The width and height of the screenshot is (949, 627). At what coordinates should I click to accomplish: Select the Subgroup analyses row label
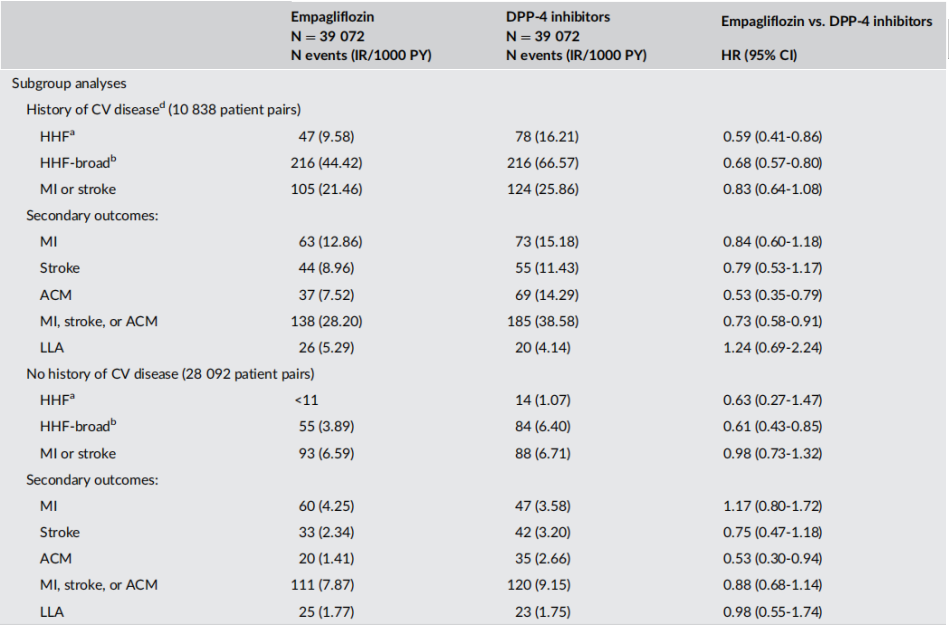[69, 84]
